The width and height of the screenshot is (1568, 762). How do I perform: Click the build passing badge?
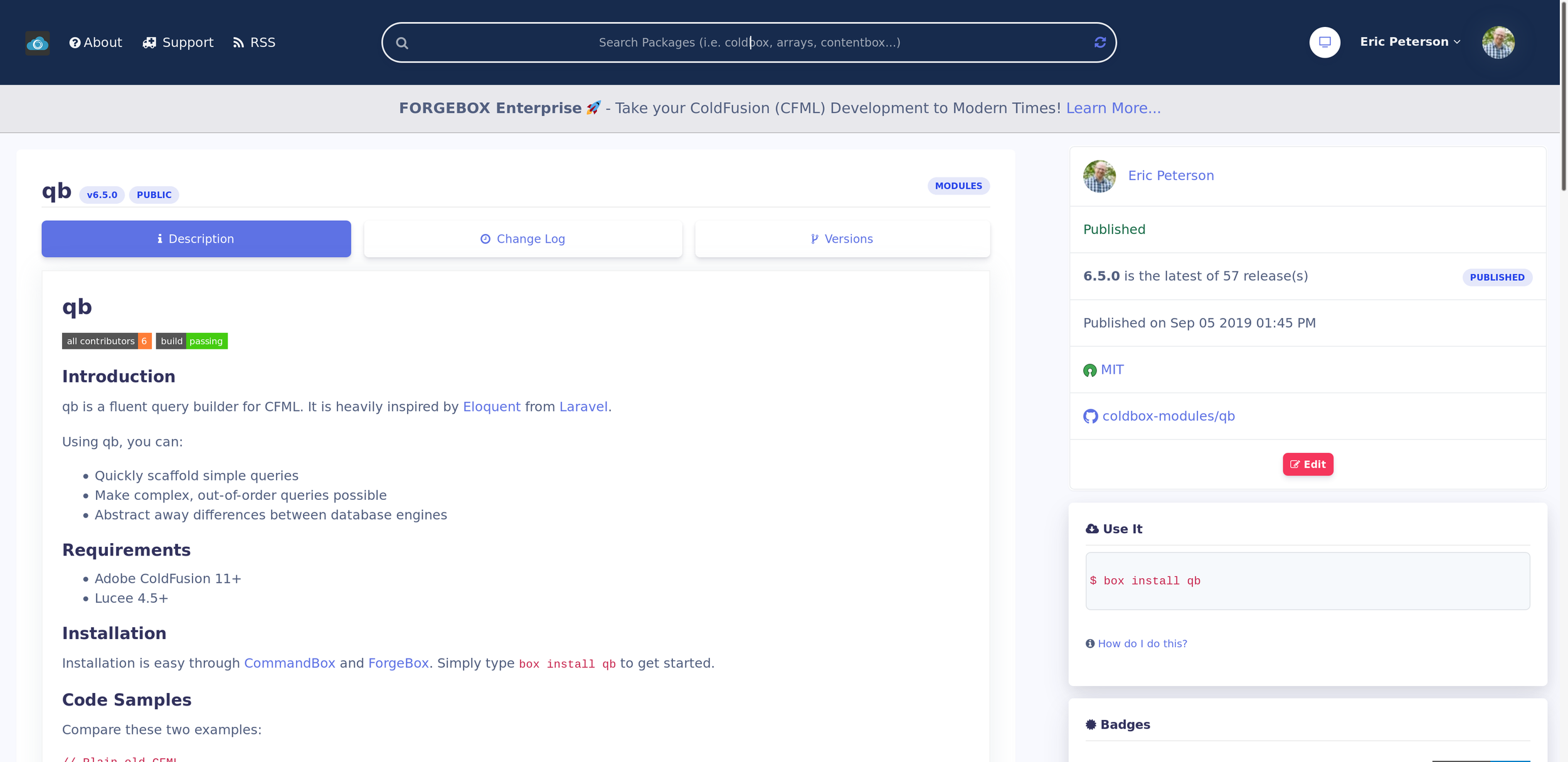192,341
